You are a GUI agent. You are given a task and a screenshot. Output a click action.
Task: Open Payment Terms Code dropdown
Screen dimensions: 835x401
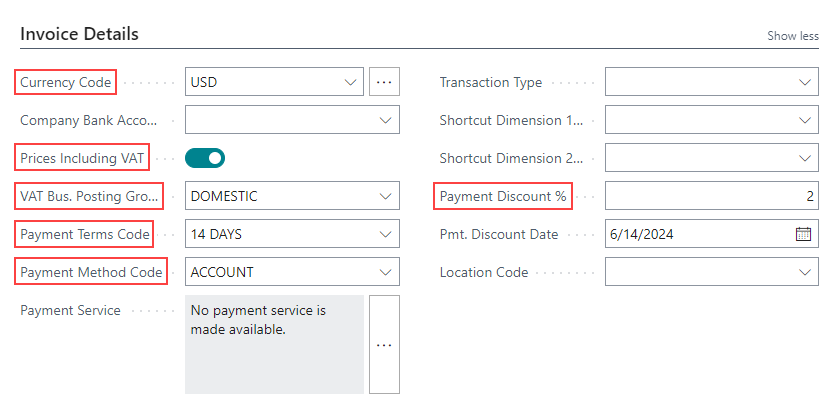pyautogui.click(x=386, y=234)
